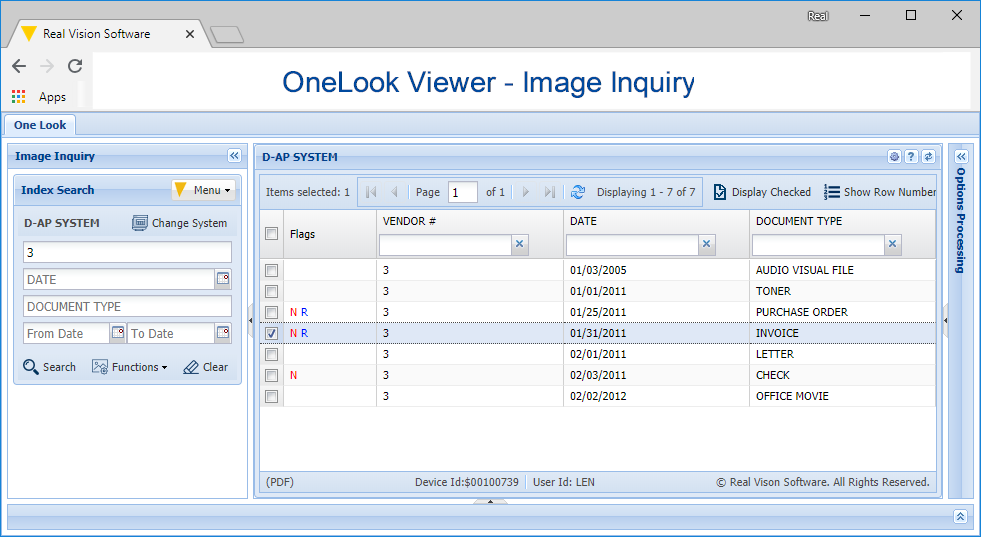Clear the VENDOR # column filter
This screenshot has width=981, height=537.
(519, 244)
